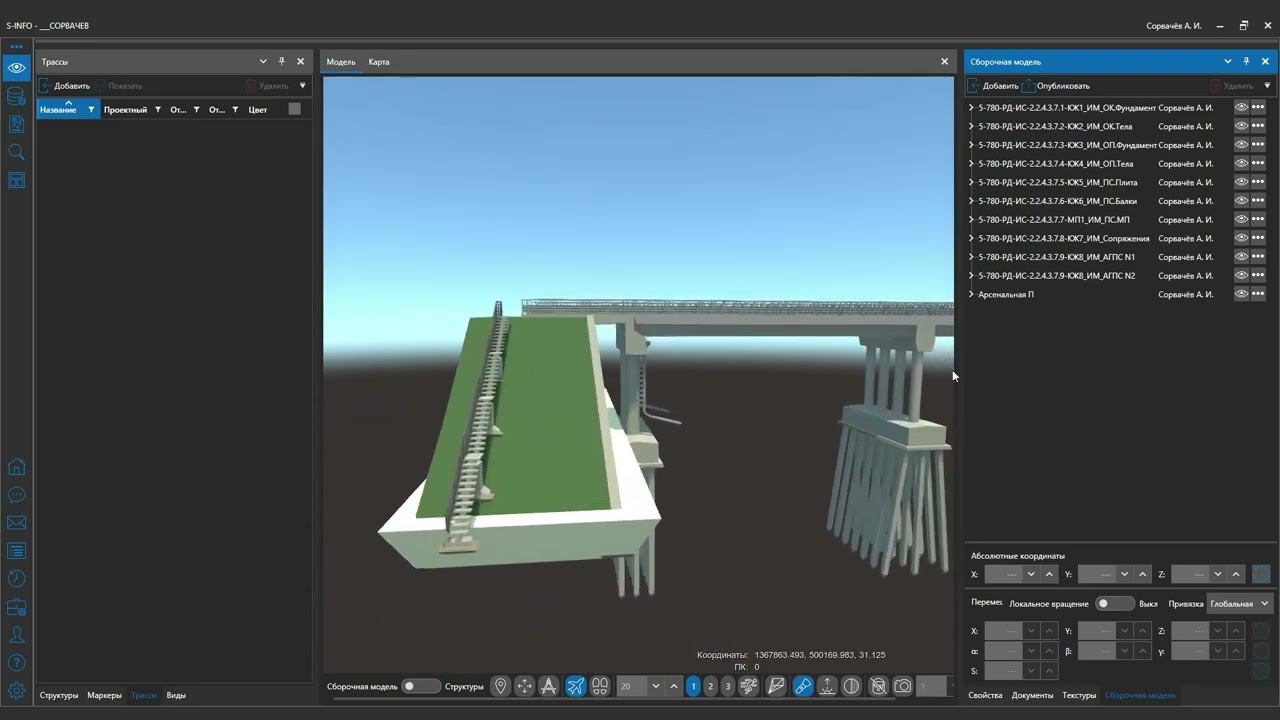Open the settings gear in sidebar

16,691
